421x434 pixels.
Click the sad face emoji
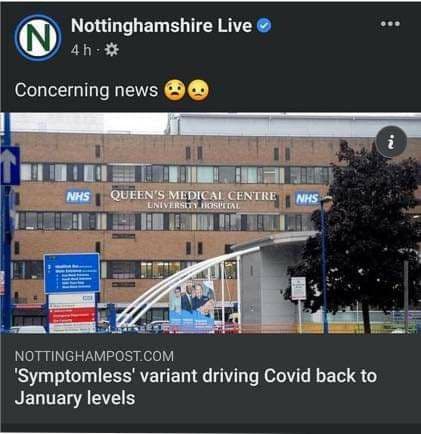199,90
